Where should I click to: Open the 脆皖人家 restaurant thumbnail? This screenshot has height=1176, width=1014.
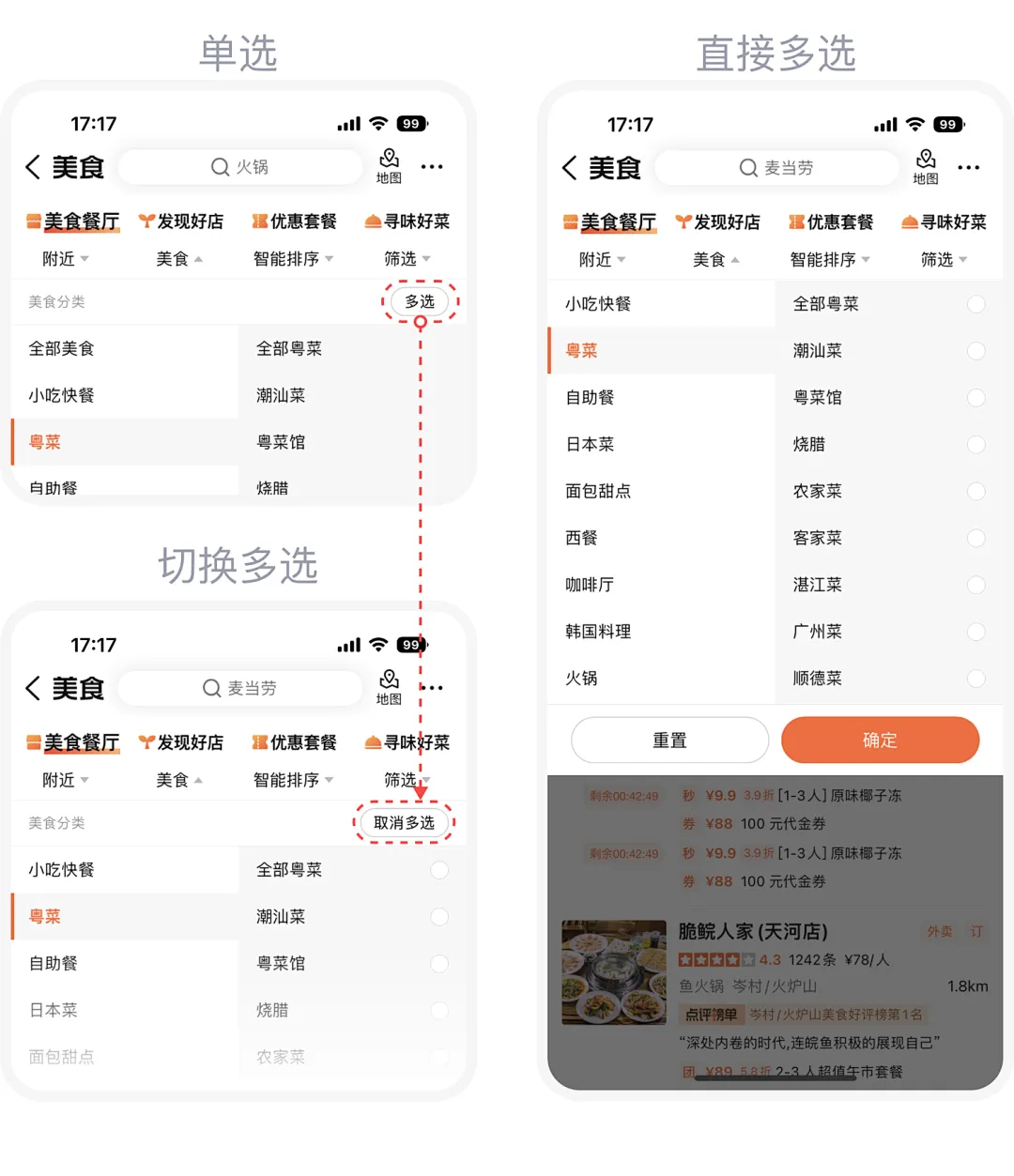(x=614, y=972)
